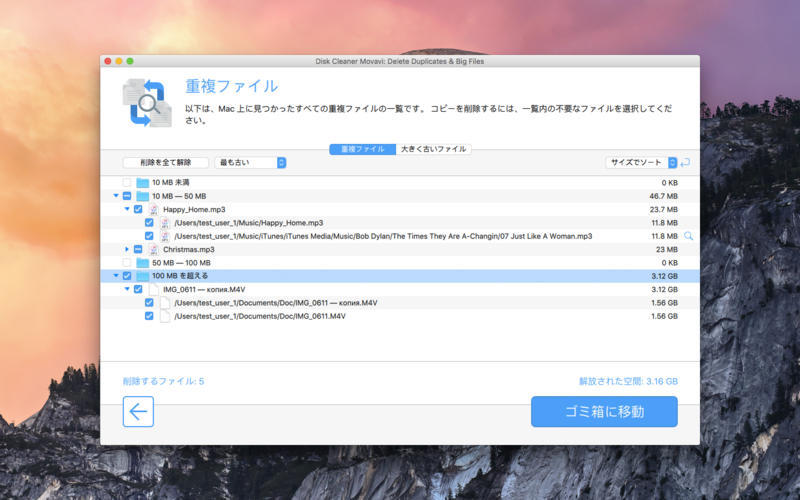Select the Christmas.mp3 file name
Viewport: 800px width, 500px height.
point(189,249)
